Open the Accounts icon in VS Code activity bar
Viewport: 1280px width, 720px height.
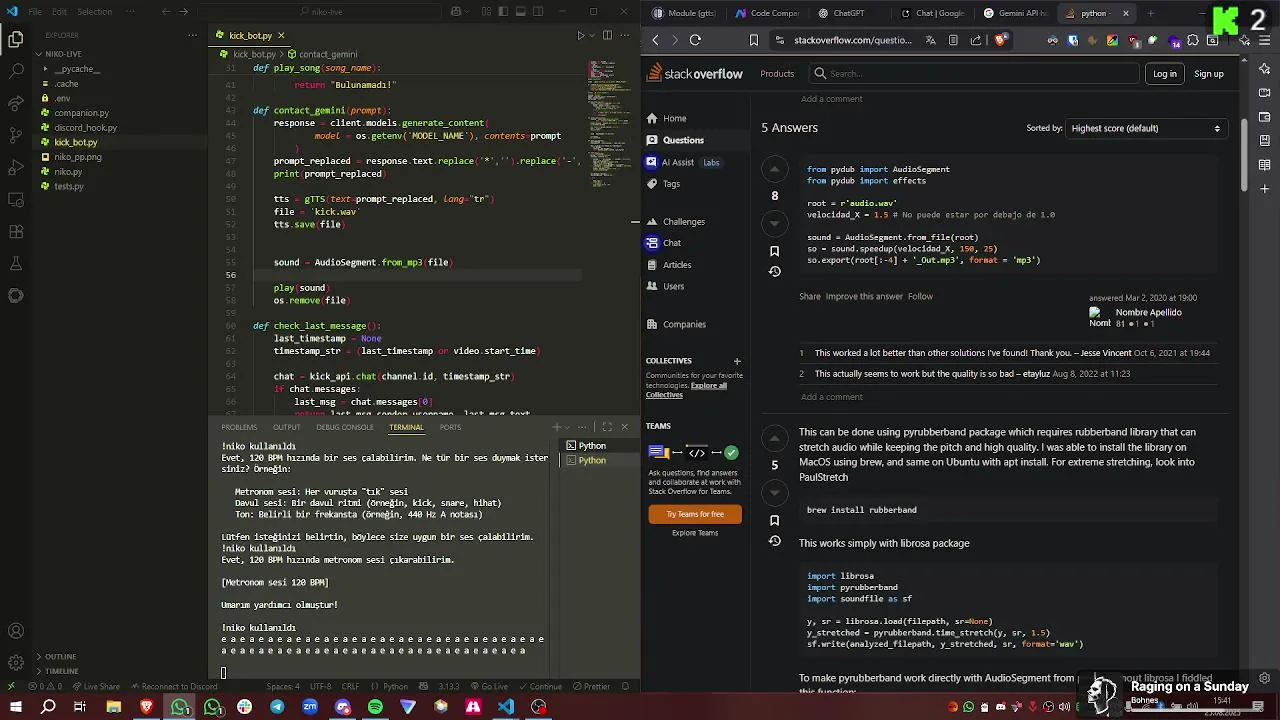tap(16, 631)
